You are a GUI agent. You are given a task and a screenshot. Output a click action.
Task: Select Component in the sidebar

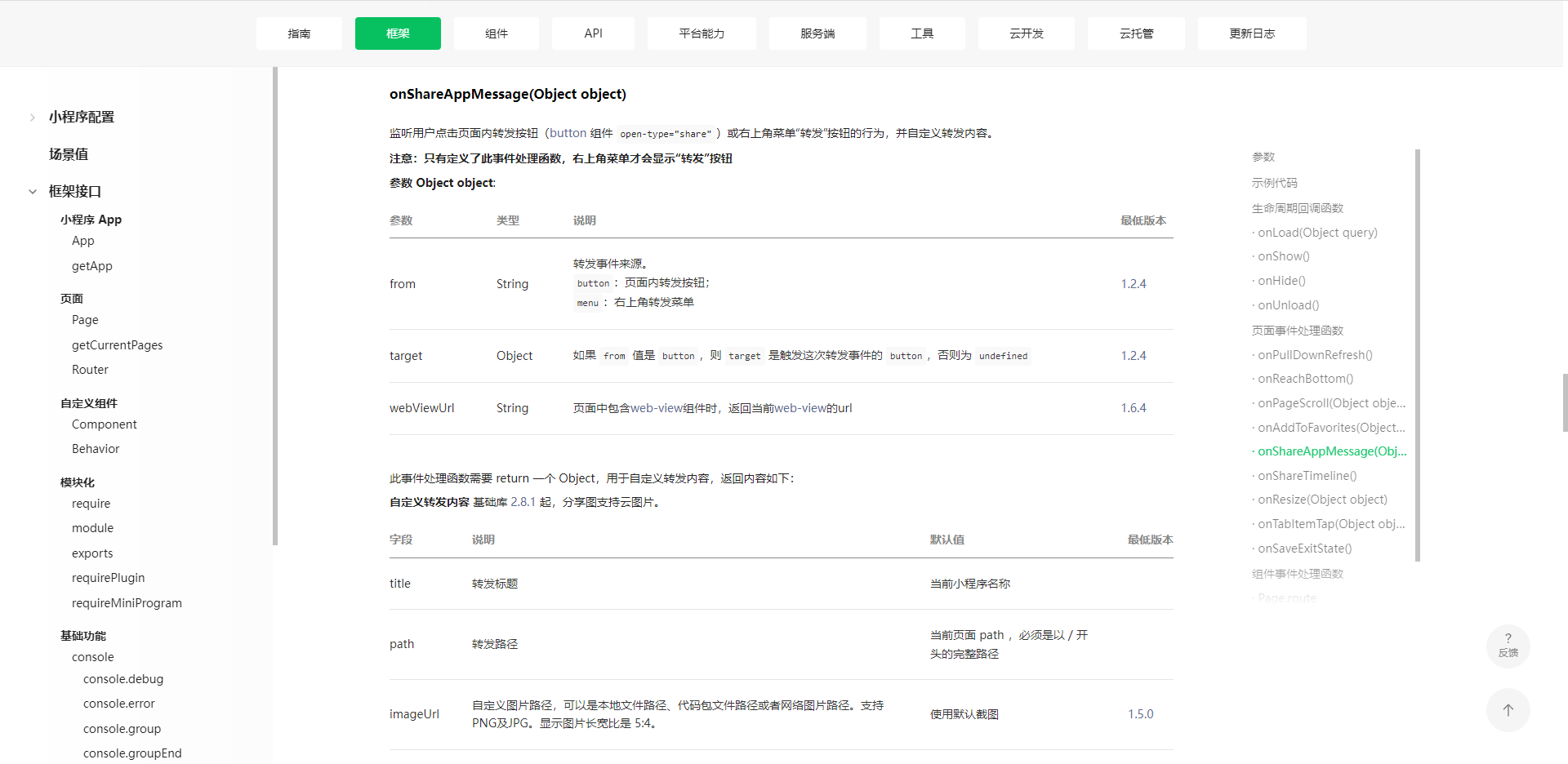[x=105, y=424]
